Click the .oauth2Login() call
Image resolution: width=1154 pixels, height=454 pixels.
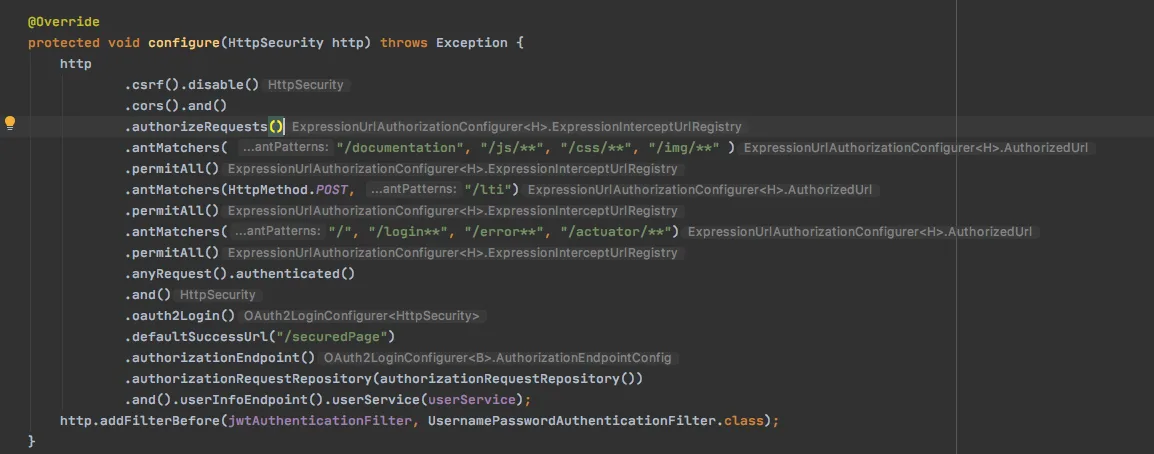[x=180, y=316]
